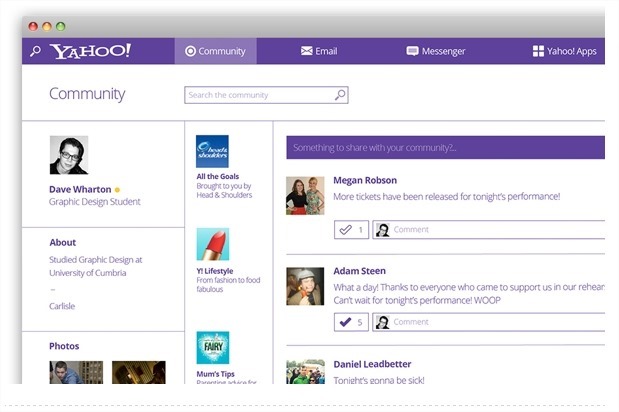Open the Messenger tab

[436, 51]
